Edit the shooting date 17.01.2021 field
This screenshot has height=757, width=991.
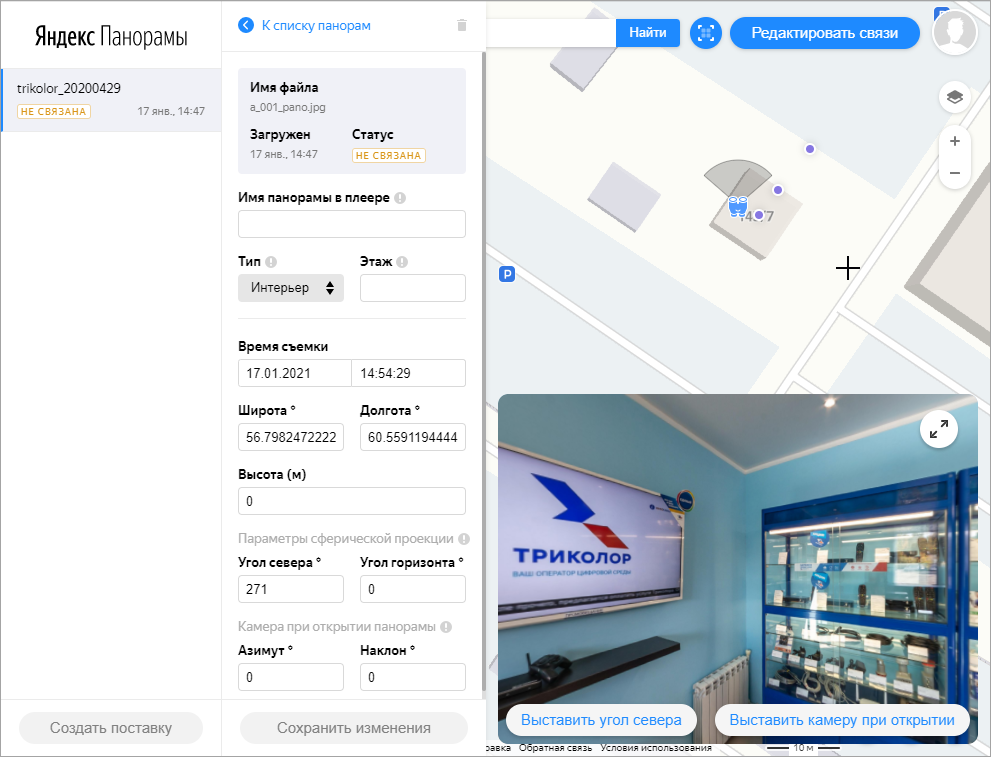point(295,373)
